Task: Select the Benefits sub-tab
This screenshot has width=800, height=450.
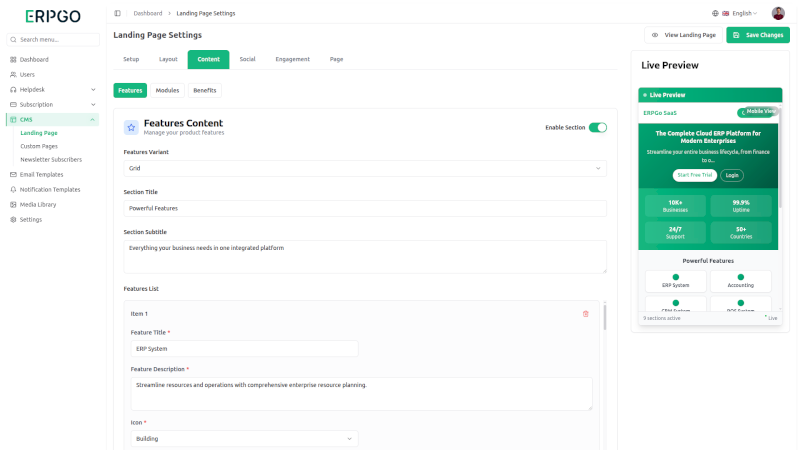Action: click(x=205, y=90)
